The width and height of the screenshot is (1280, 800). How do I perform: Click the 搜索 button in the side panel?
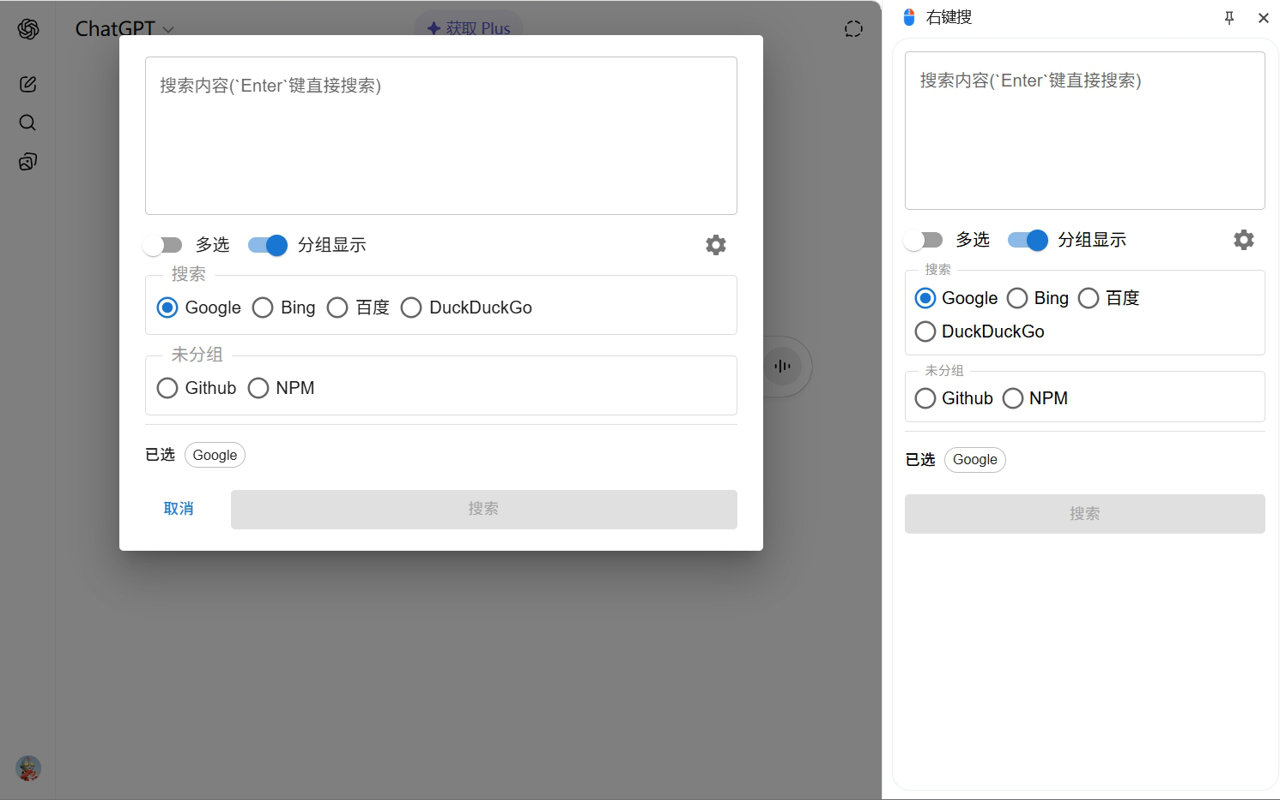[x=1085, y=513]
